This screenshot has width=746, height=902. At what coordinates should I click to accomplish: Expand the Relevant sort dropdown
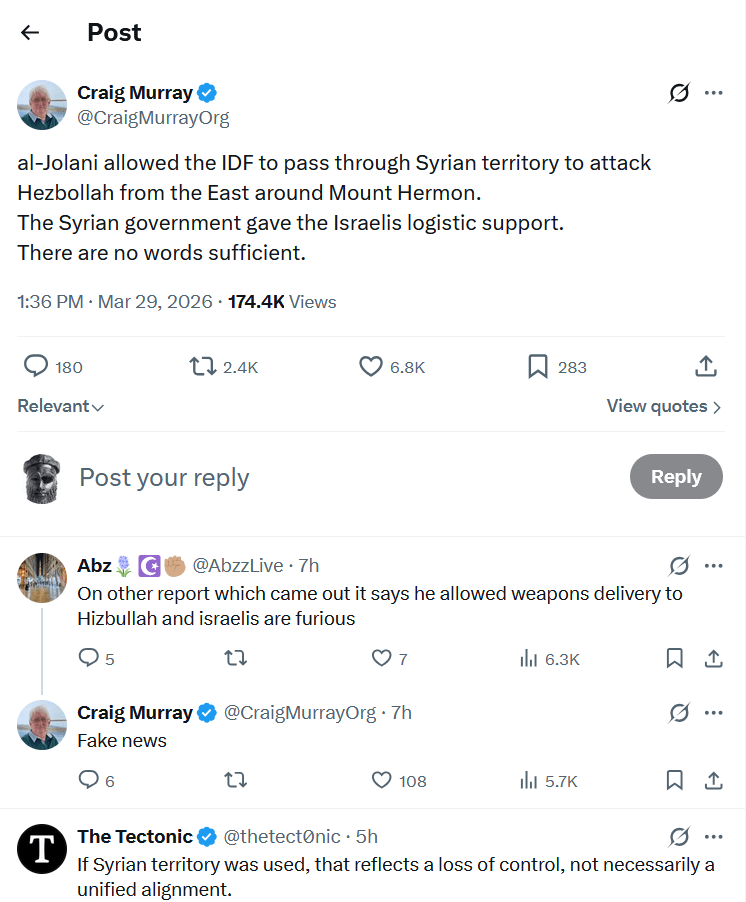coord(61,406)
